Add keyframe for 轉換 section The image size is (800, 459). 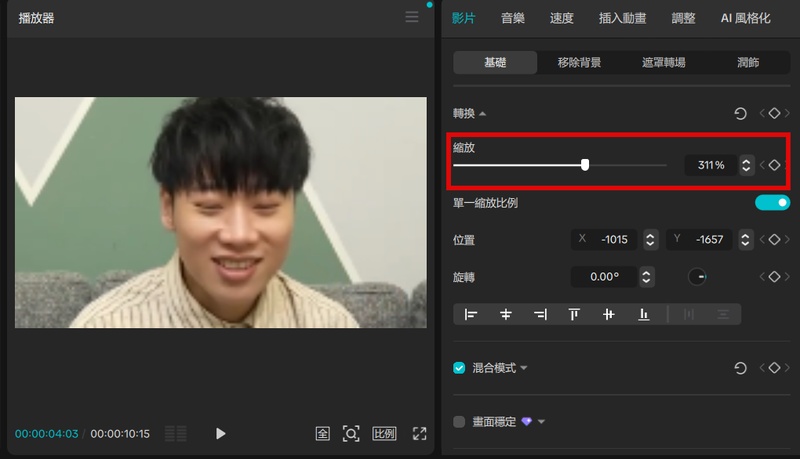(774, 113)
